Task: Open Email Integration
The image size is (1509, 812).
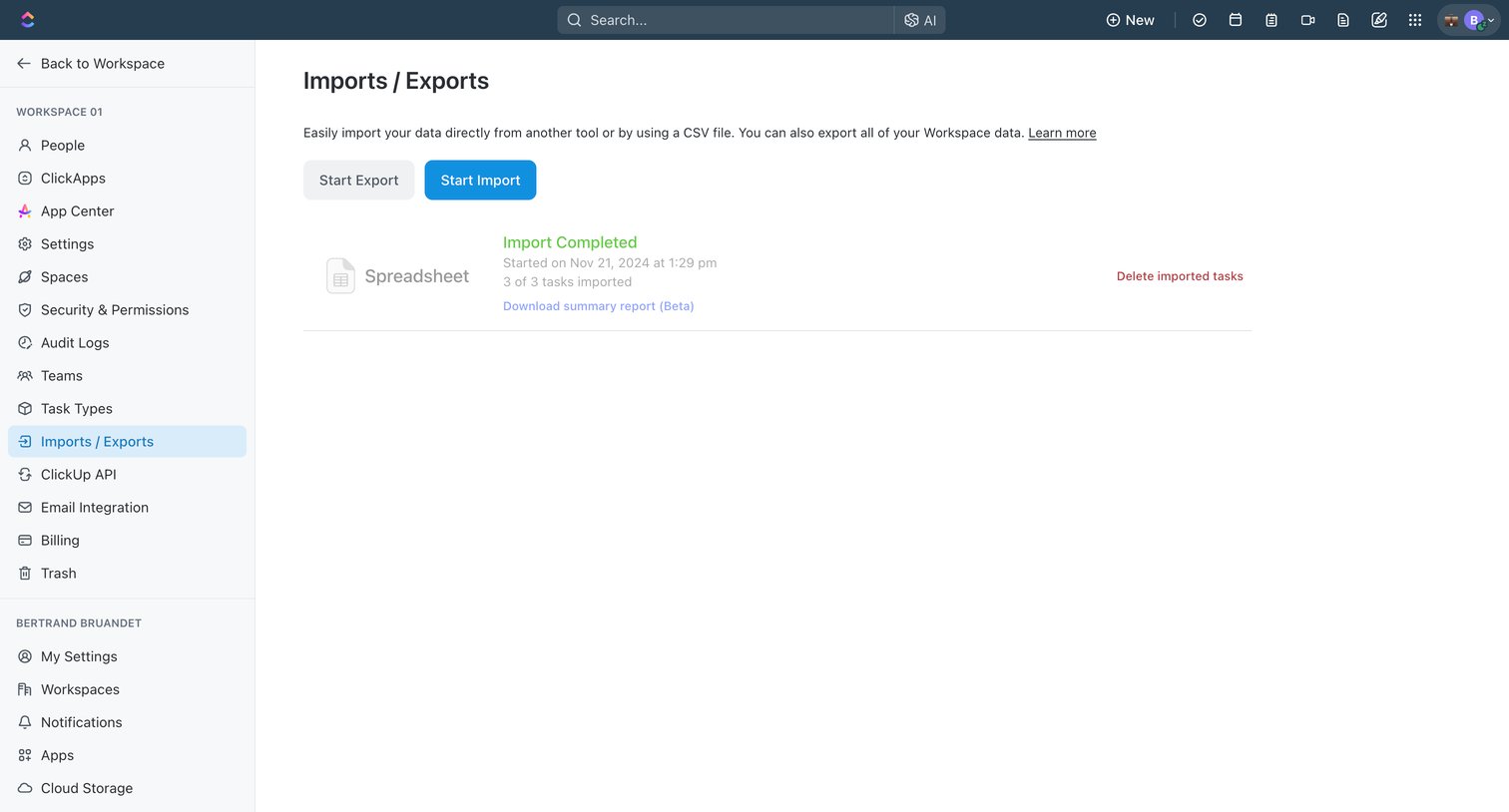Action: point(127,508)
